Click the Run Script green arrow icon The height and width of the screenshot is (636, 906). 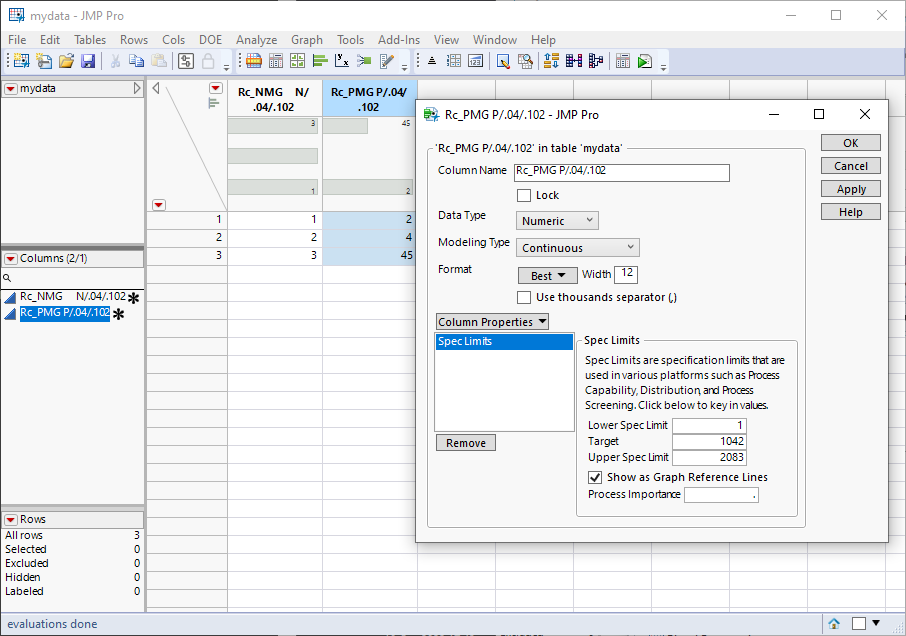click(x=645, y=61)
